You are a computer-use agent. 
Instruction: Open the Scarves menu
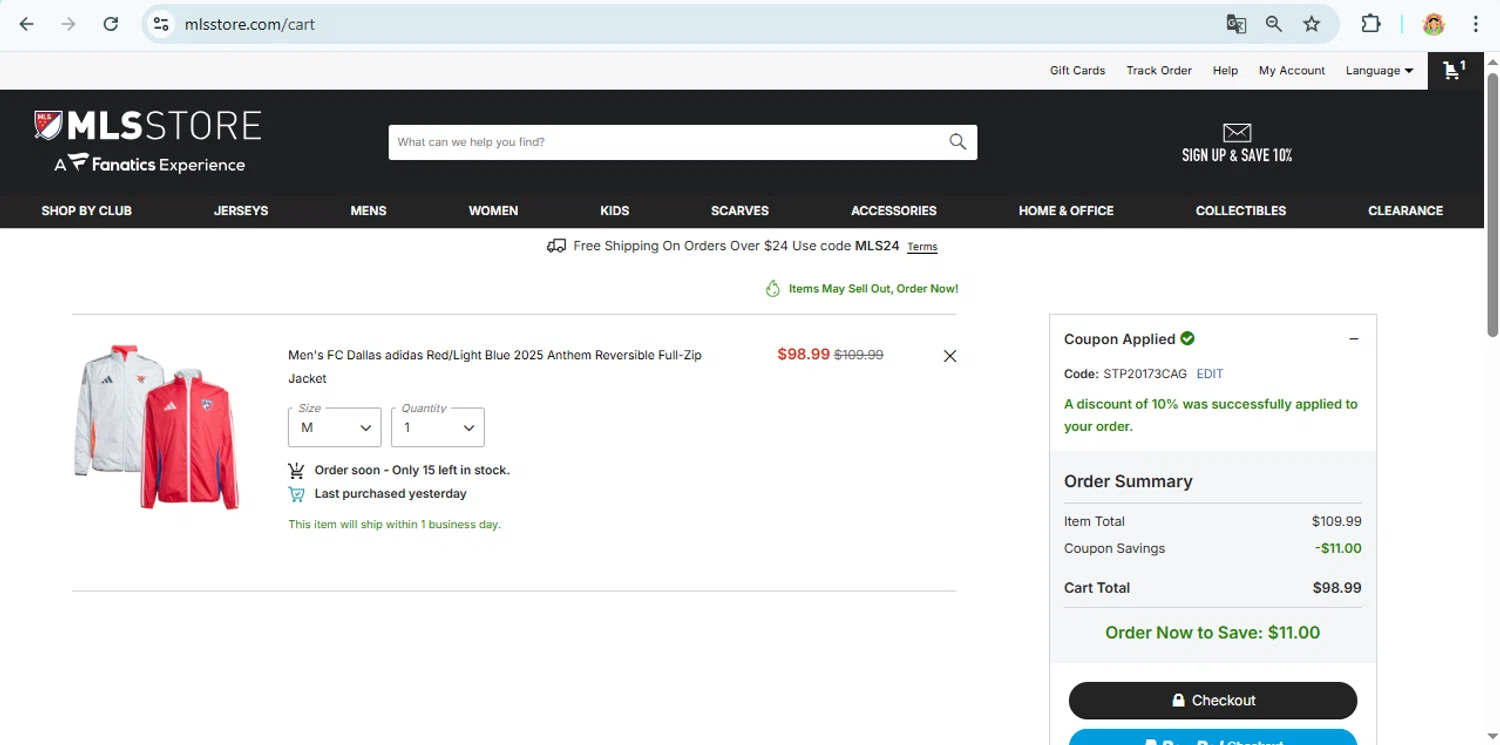pyautogui.click(x=740, y=210)
